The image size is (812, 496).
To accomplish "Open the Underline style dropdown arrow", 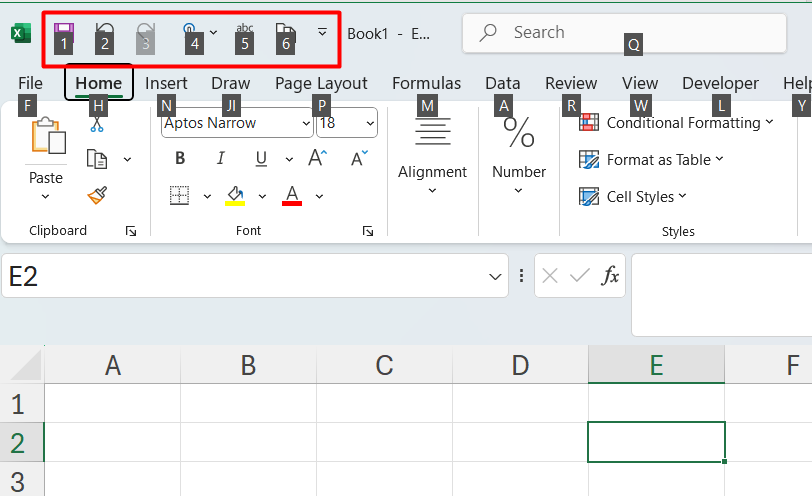I will point(289,159).
